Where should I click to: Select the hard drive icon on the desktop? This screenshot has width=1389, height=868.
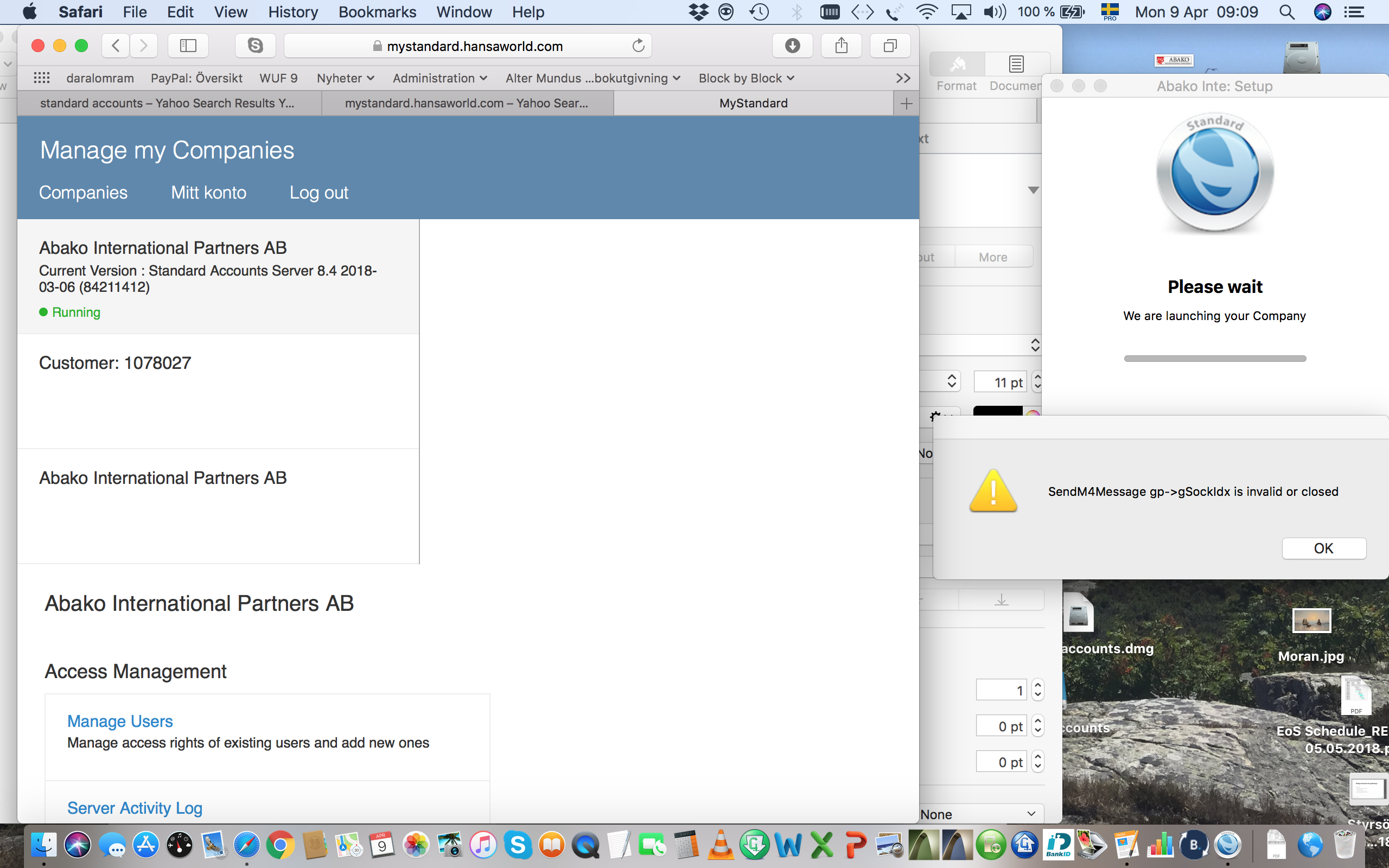[1301, 58]
